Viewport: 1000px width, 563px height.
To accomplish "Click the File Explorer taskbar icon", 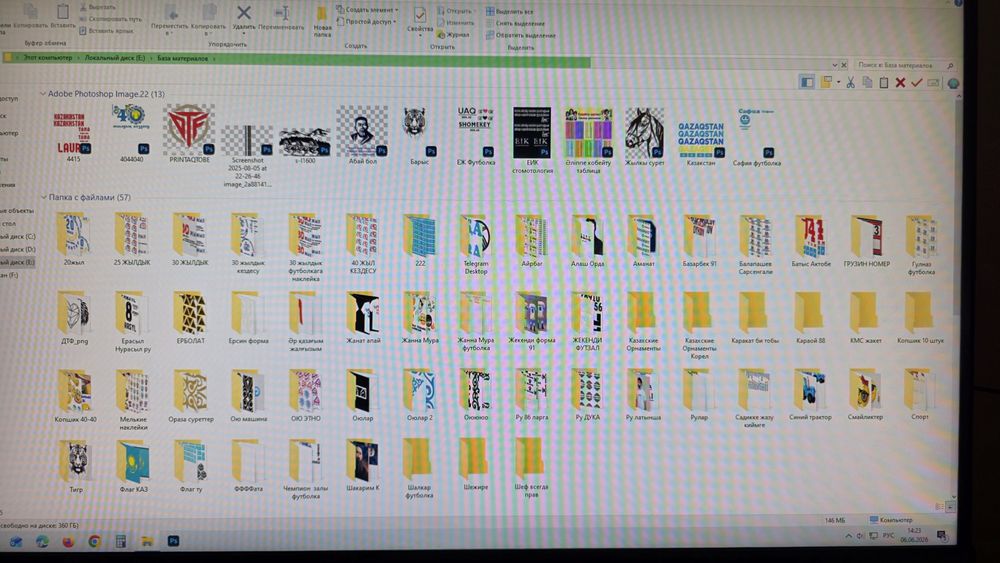I will coord(147,541).
